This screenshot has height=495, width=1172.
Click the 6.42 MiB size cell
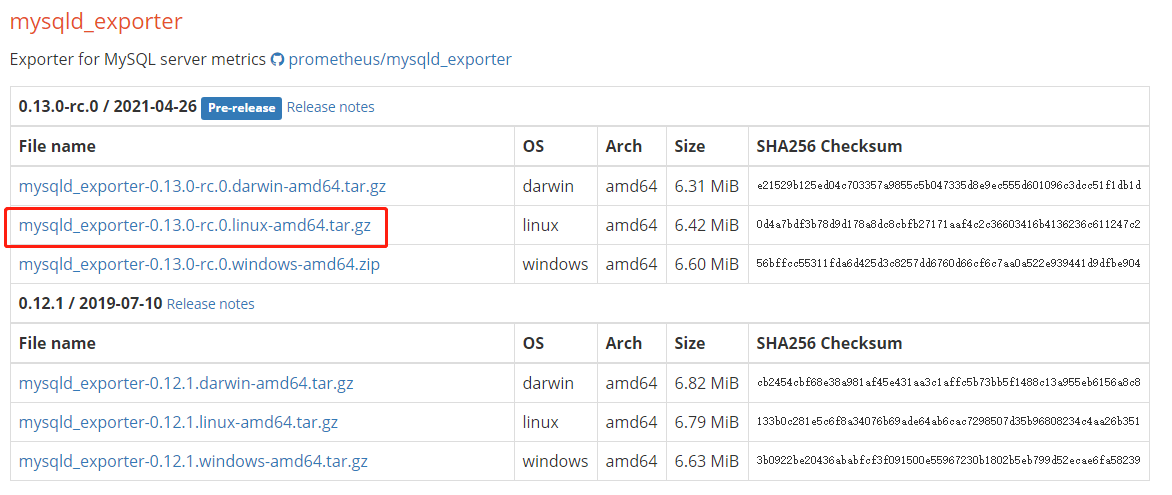706,225
